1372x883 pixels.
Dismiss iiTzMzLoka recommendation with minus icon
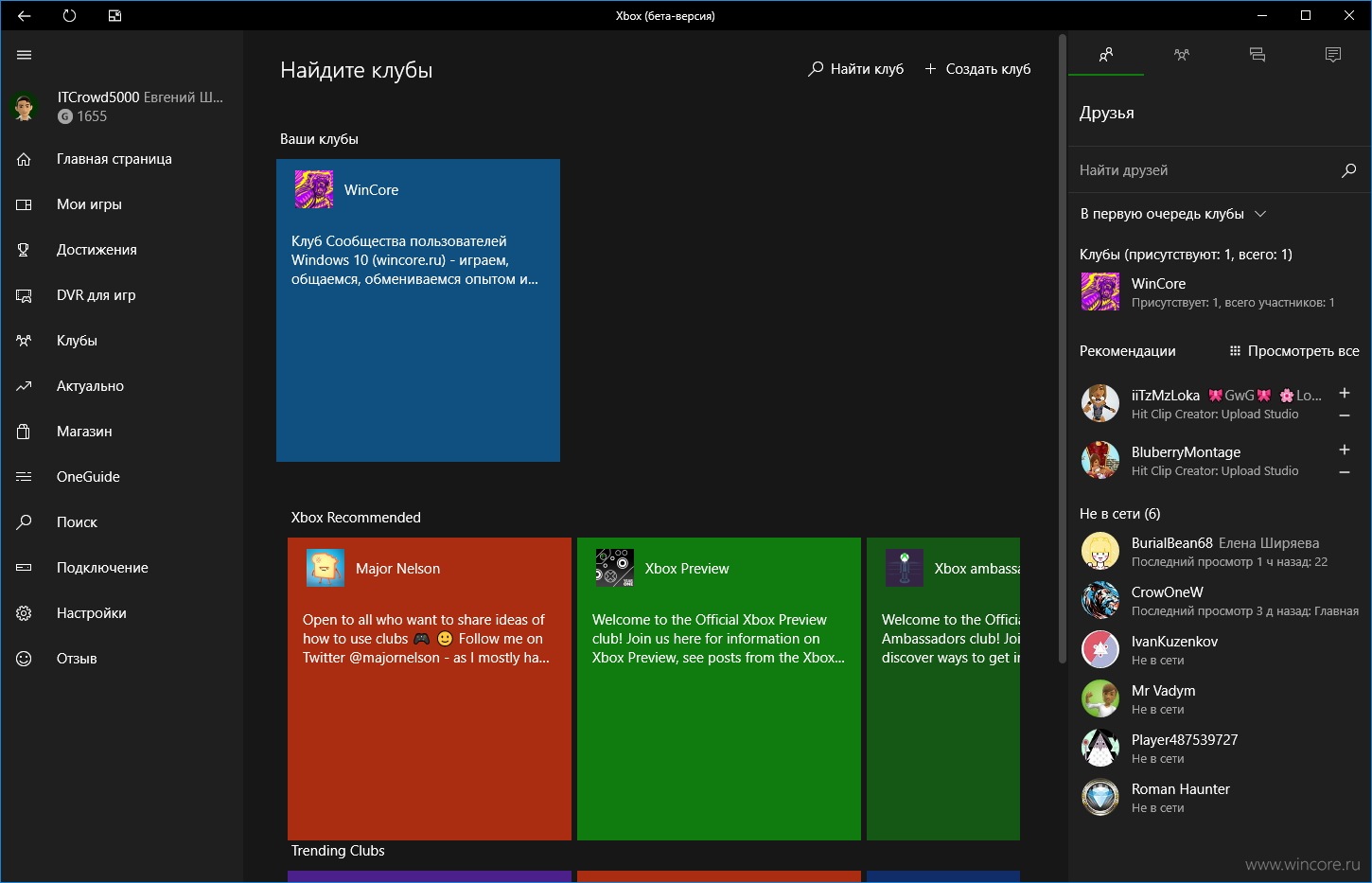(1345, 415)
